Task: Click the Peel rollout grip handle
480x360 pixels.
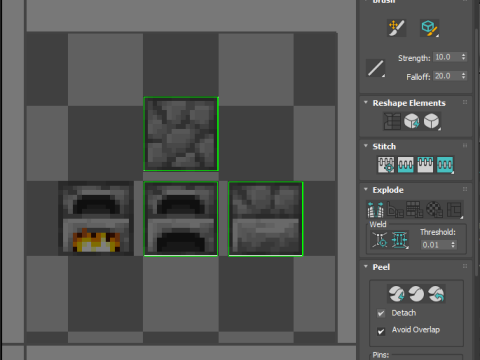Action: (465, 266)
